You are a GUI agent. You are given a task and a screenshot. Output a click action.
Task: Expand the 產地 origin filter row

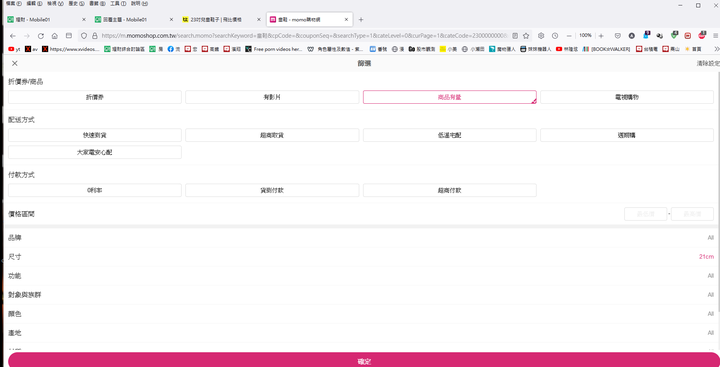click(361, 333)
